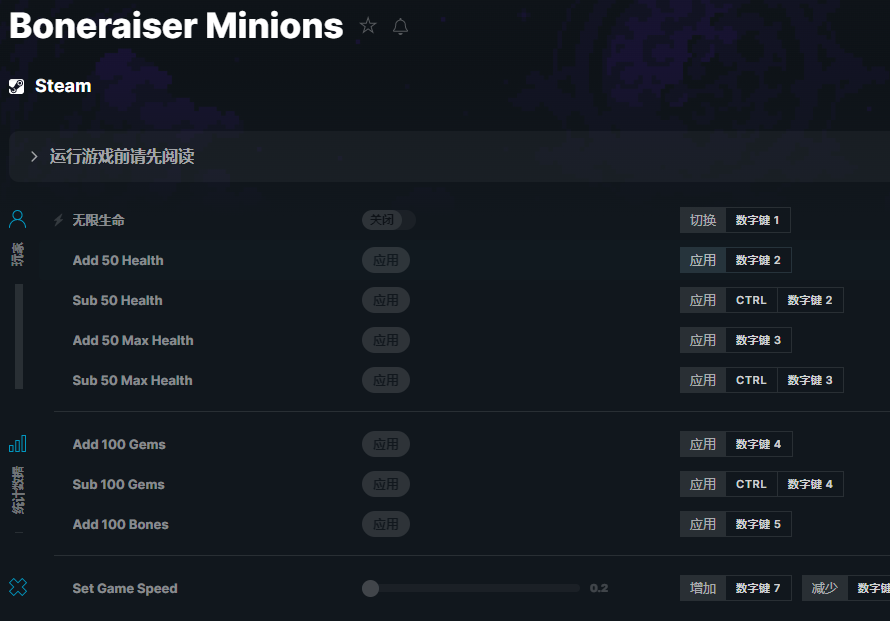Apply the Sub 50 Health cheat
This screenshot has width=890, height=621.
pyautogui.click(x=386, y=300)
